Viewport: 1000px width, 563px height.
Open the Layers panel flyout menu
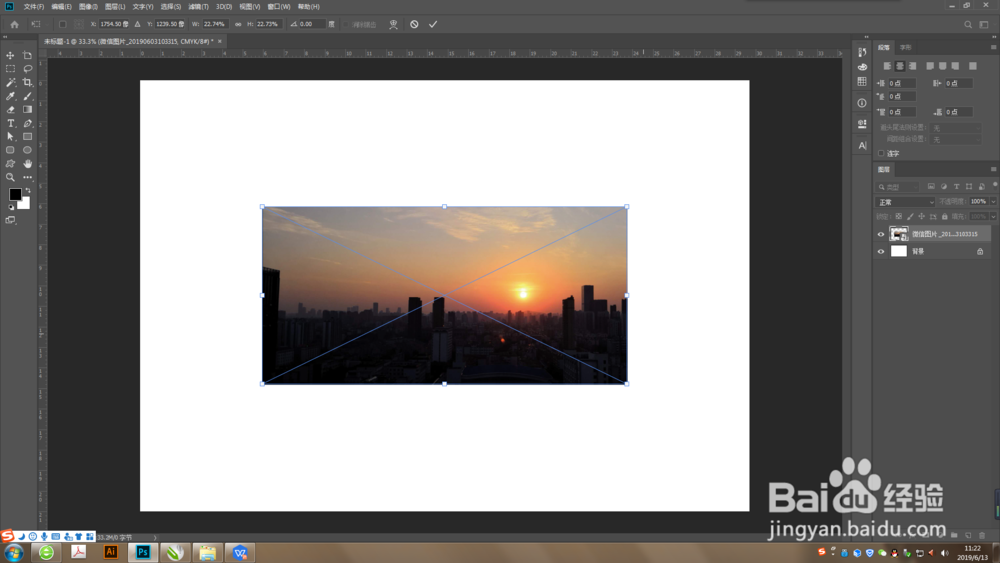[x=993, y=169]
